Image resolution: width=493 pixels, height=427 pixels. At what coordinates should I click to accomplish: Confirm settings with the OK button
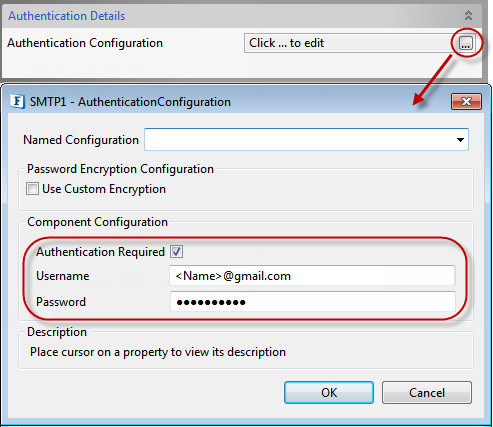point(329,393)
